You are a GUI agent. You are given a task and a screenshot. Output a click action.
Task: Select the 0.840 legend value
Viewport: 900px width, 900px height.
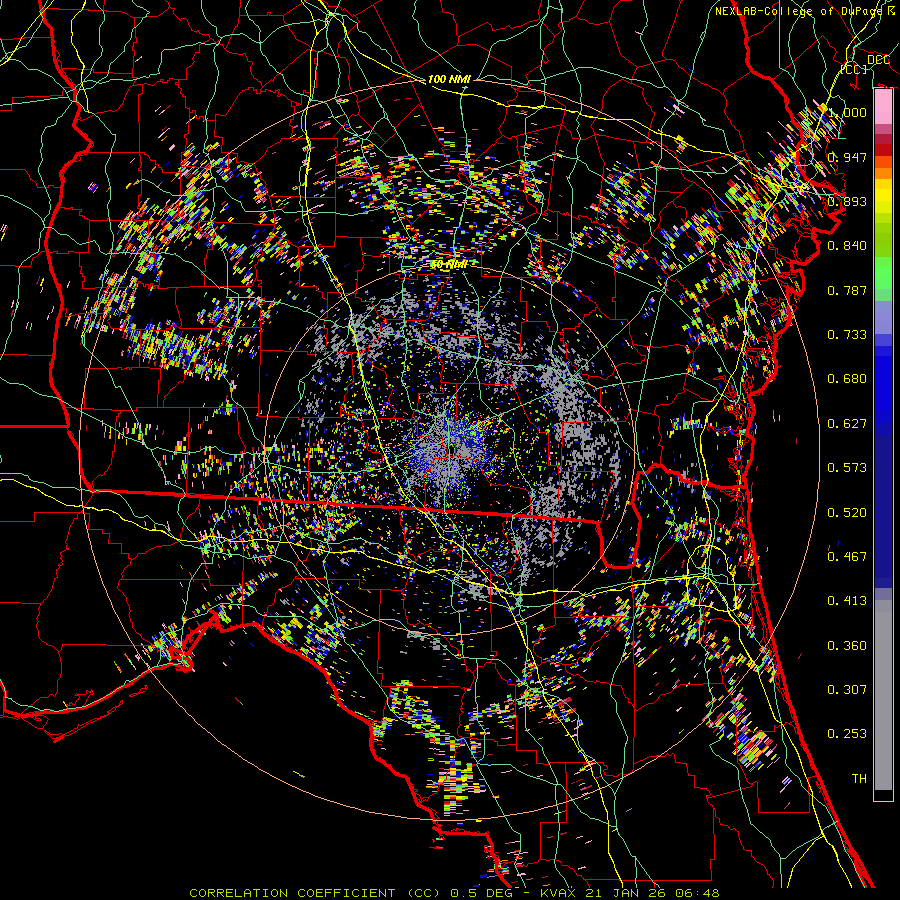pyautogui.click(x=847, y=246)
